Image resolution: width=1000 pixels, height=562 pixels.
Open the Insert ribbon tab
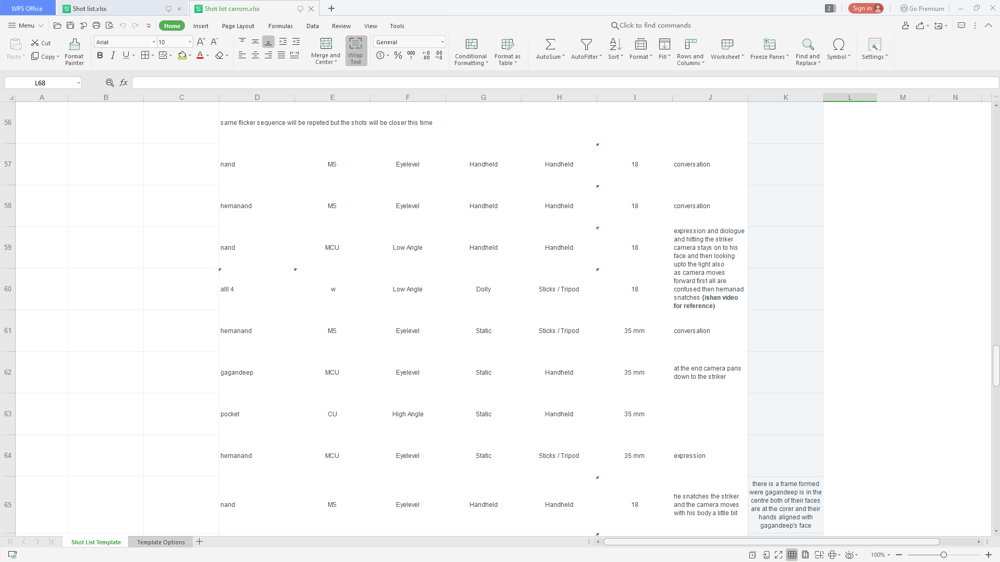coord(201,26)
